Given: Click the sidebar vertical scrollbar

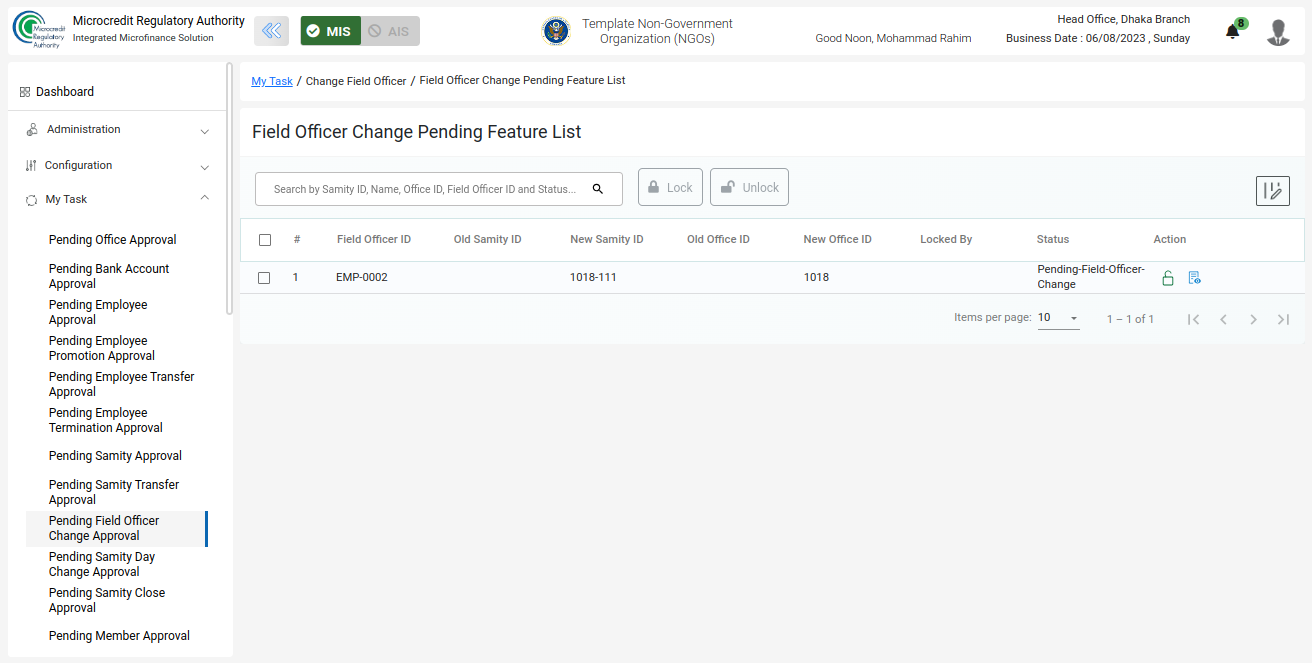Looking at the screenshot, I should pyautogui.click(x=229, y=190).
